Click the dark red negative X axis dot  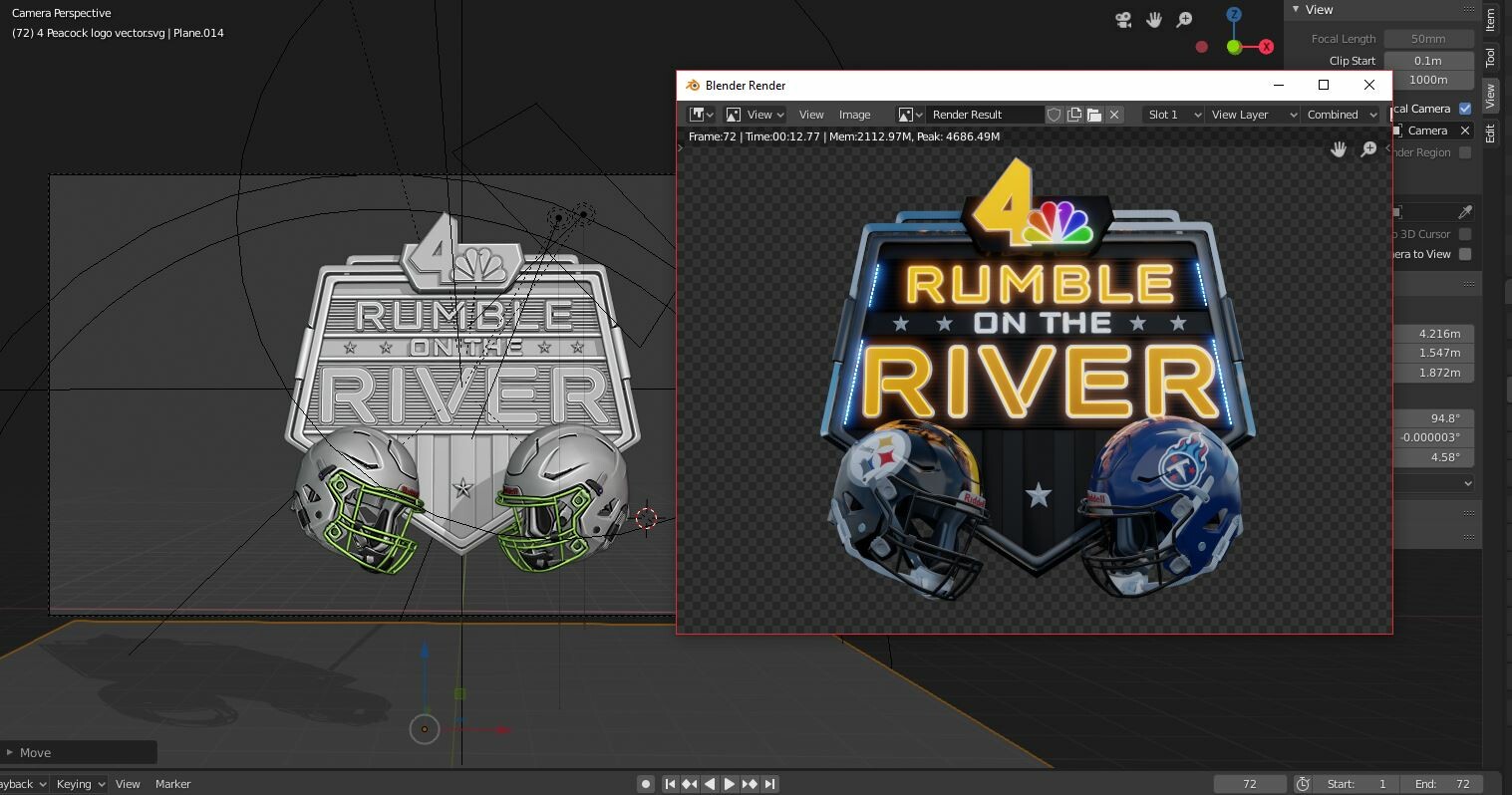click(1202, 47)
